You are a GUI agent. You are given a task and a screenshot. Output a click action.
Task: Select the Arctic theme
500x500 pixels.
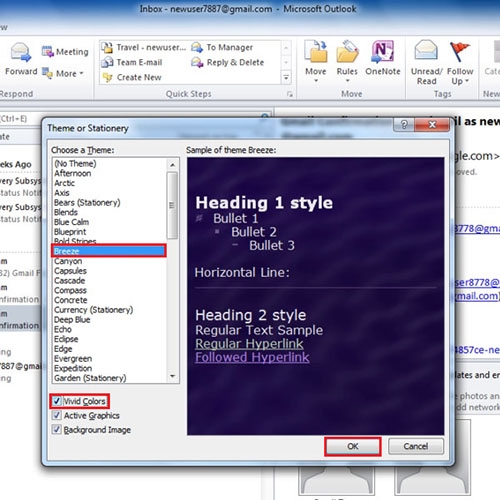coord(64,183)
